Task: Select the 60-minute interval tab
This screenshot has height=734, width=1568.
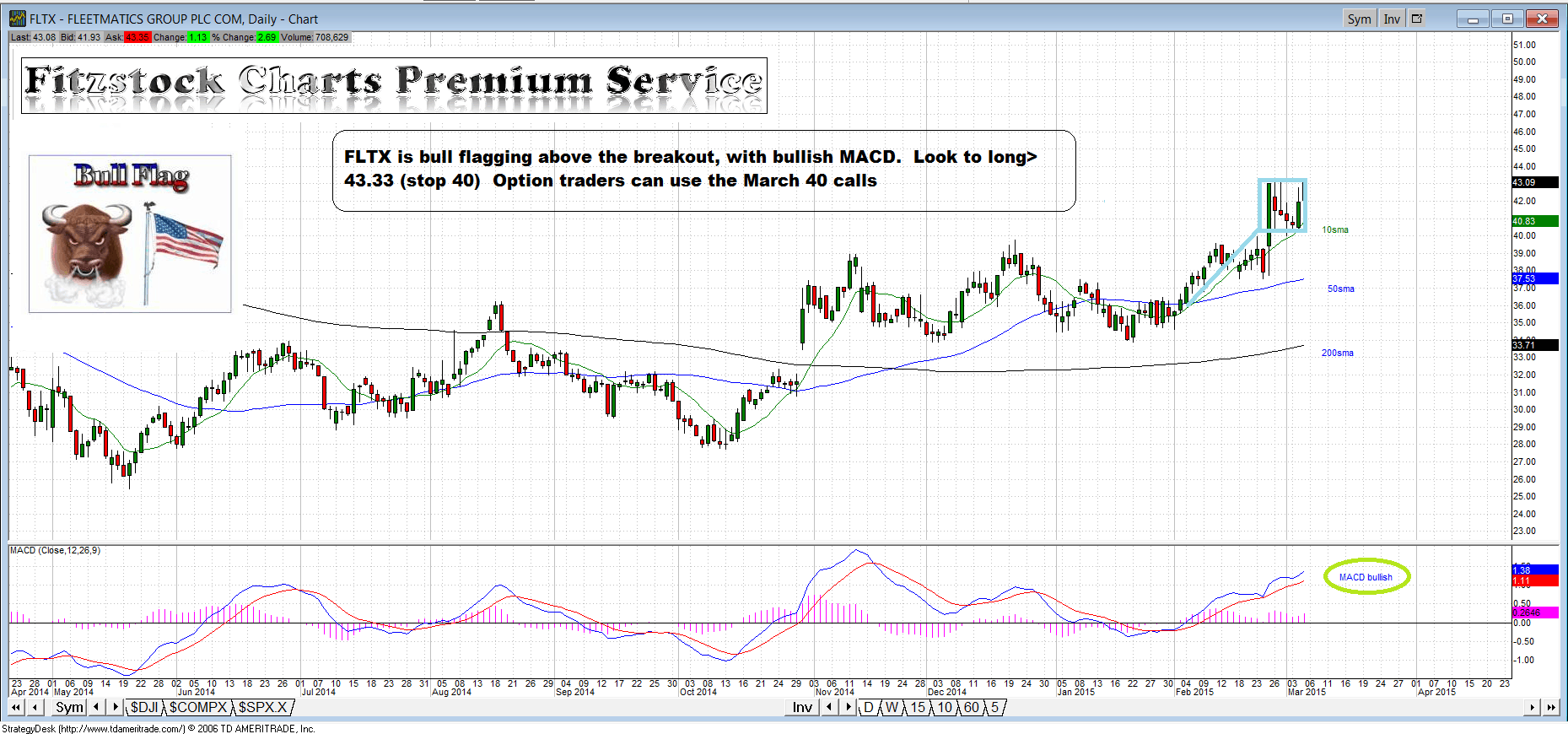Action: 972,708
